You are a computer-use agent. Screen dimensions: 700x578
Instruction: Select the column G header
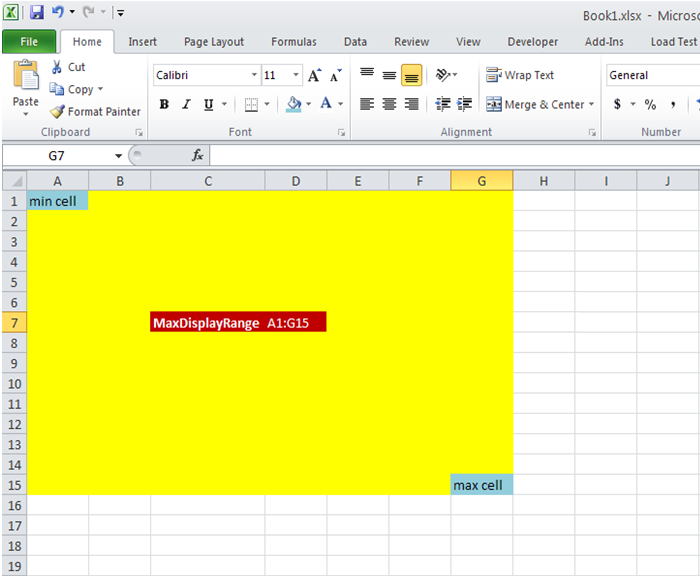pos(482,181)
